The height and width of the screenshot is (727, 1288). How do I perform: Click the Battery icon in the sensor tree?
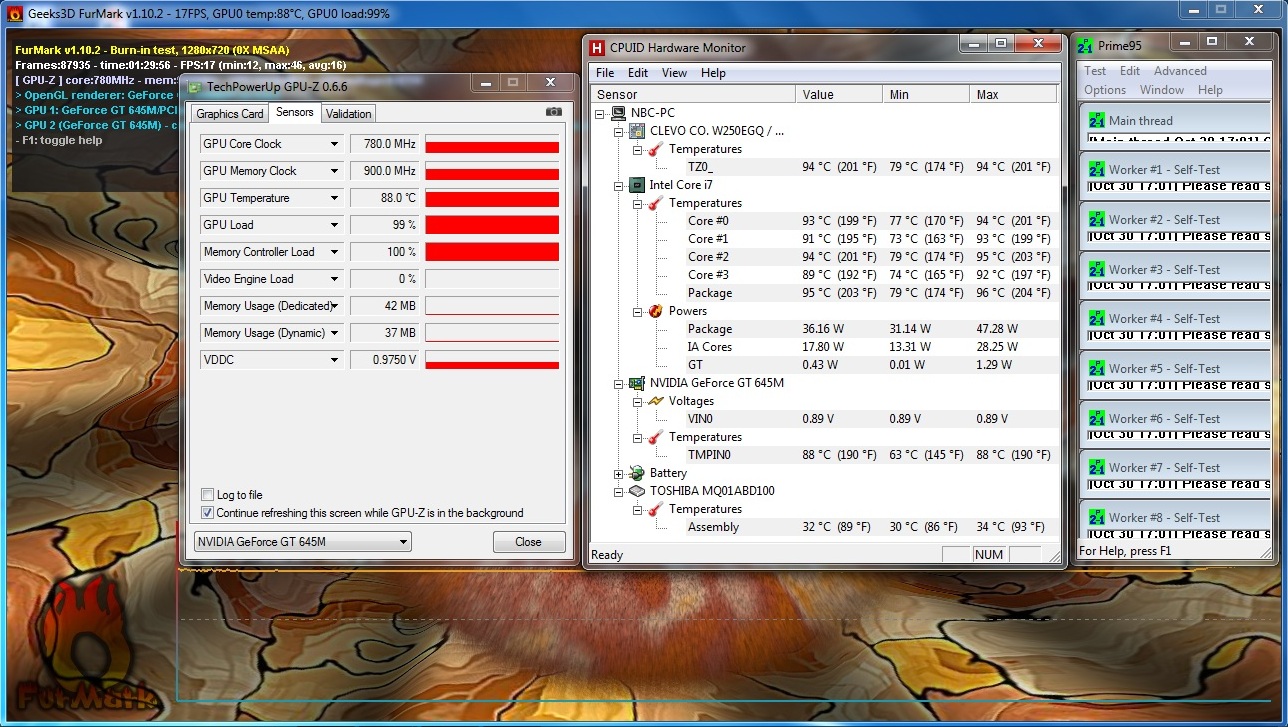point(636,473)
